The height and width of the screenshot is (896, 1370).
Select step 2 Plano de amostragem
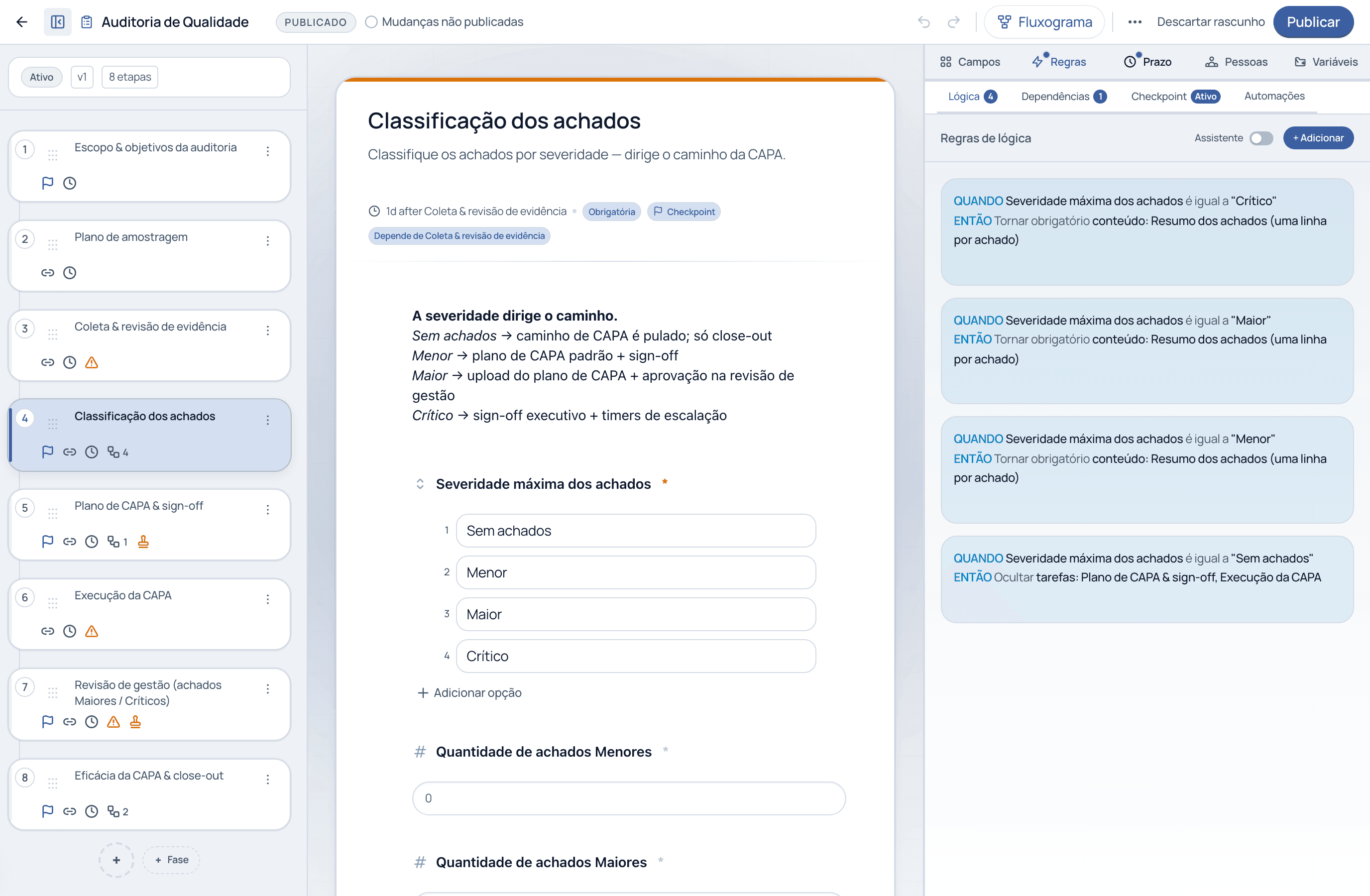click(150, 255)
